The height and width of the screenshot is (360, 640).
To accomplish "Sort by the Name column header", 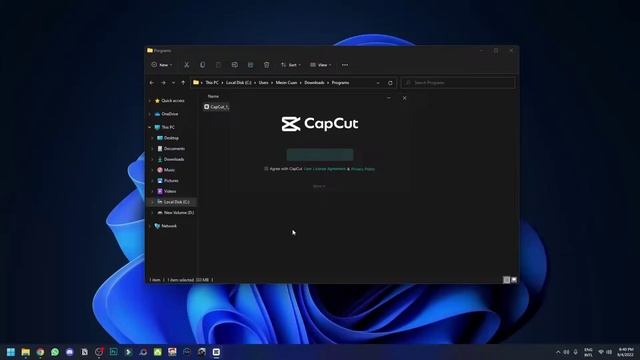I will pos(213,96).
